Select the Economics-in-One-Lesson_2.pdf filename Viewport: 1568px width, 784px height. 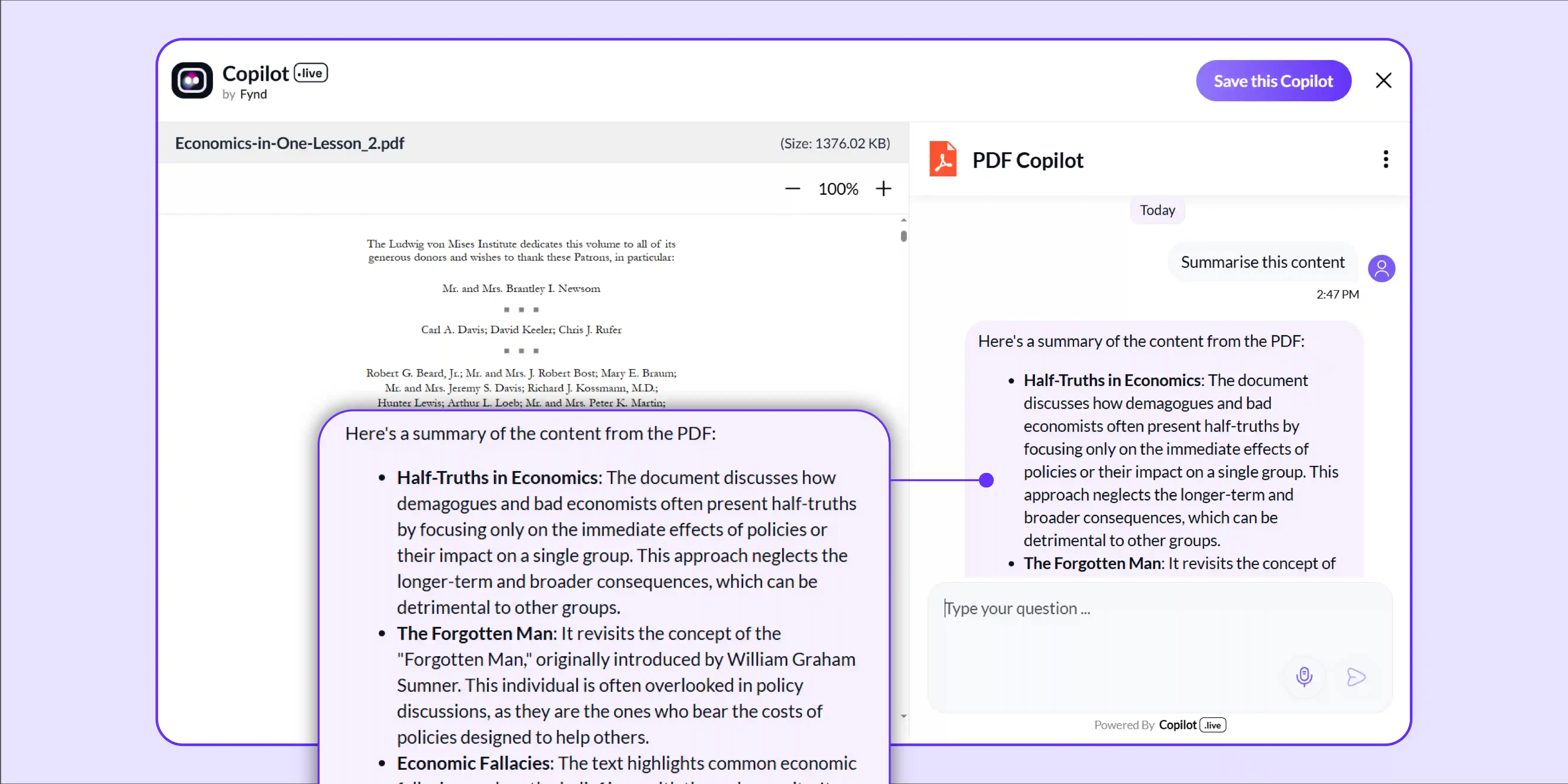pyautogui.click(x=290, y=143)
